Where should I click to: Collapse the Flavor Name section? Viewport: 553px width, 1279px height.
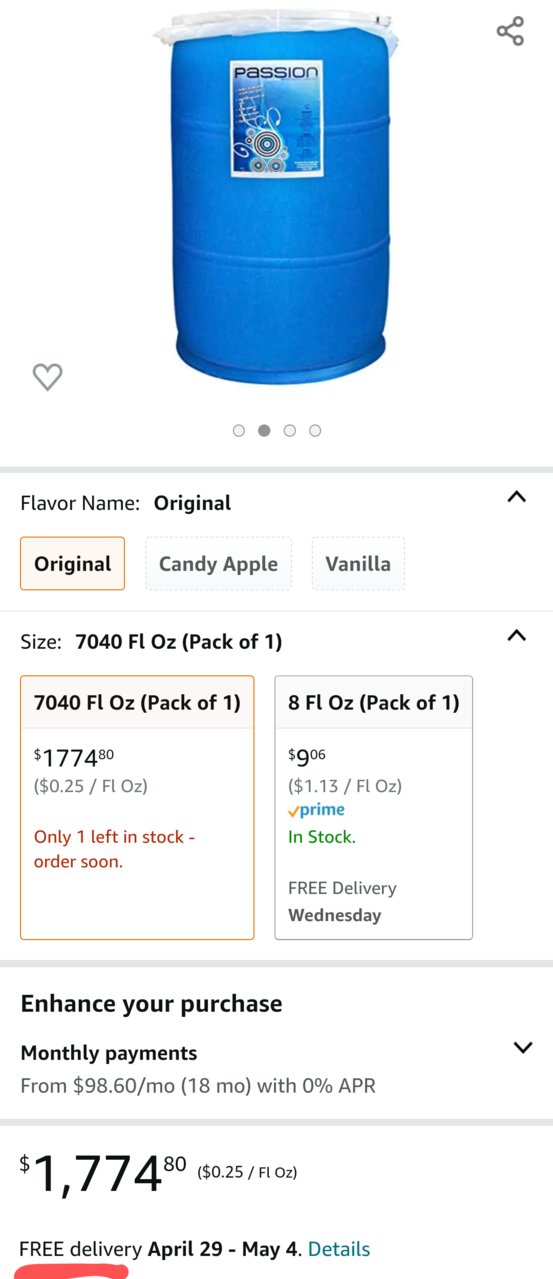tap(516, 497)
